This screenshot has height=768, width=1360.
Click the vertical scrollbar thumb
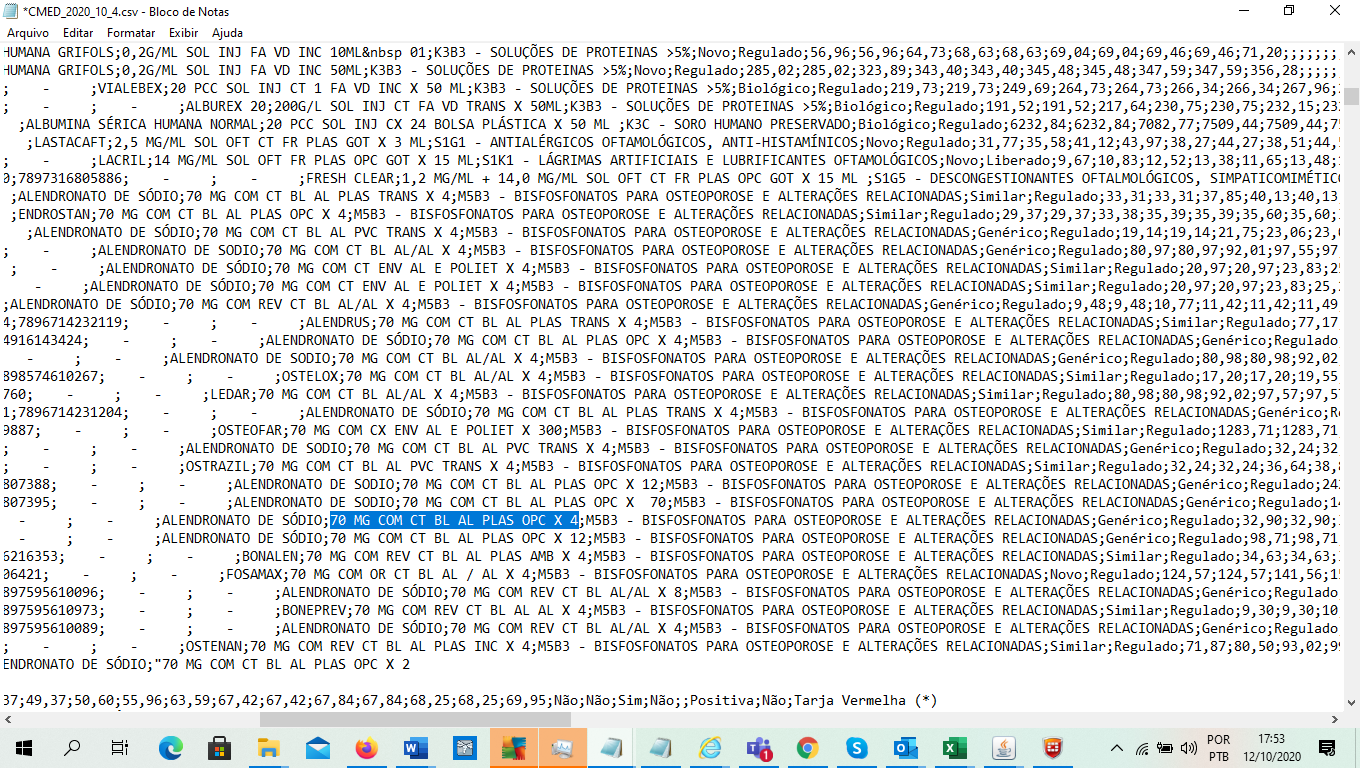pyautogui.click(x=1351, y=96)
